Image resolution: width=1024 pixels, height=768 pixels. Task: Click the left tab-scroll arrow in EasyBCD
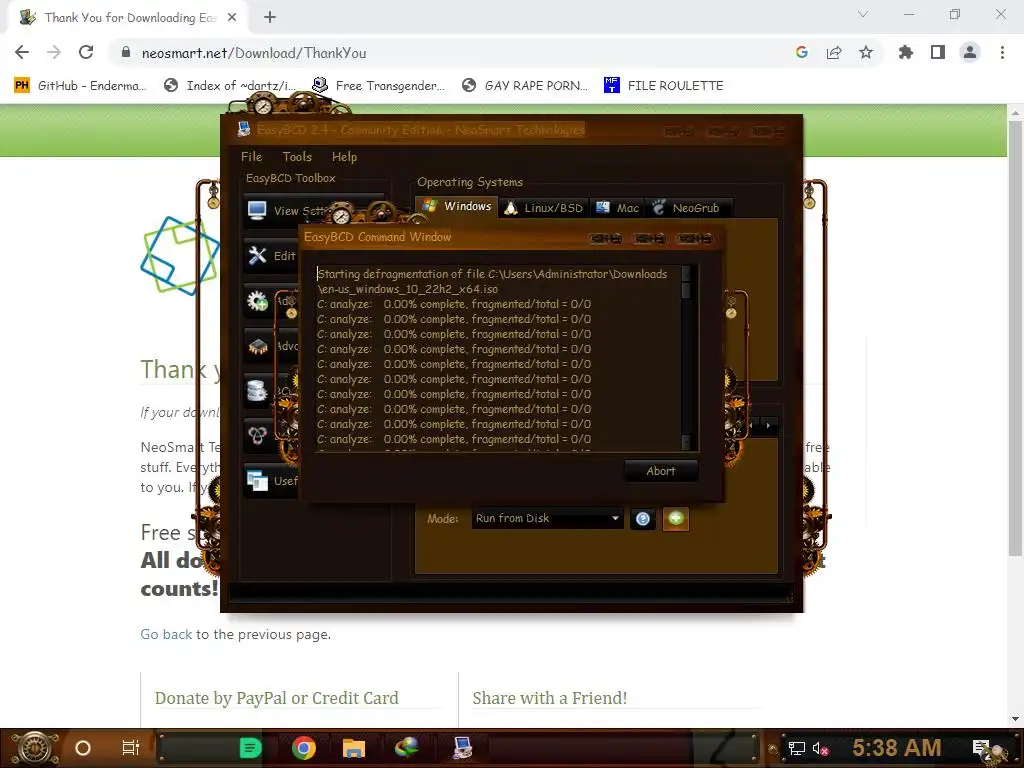click(x=751, y=426)
